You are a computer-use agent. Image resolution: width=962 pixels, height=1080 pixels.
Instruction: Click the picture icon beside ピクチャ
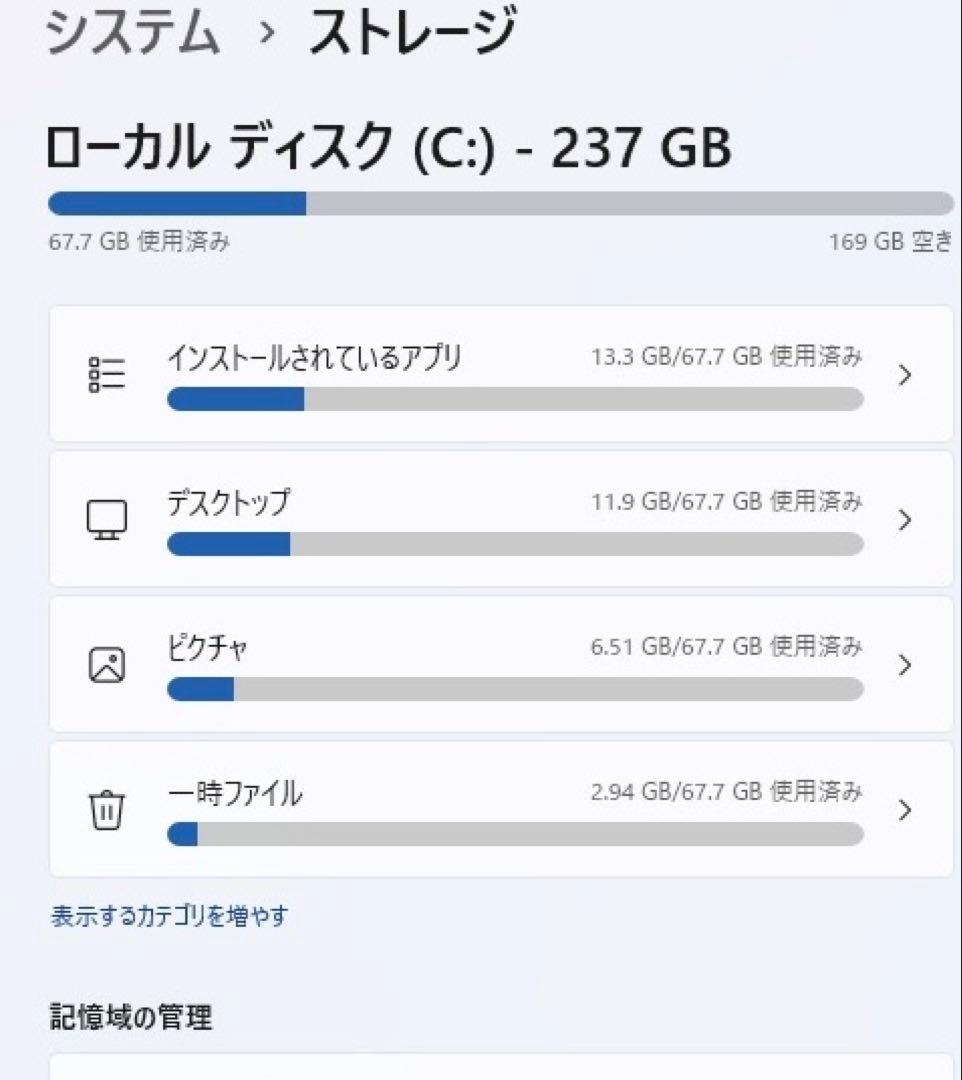pos(107,663)
